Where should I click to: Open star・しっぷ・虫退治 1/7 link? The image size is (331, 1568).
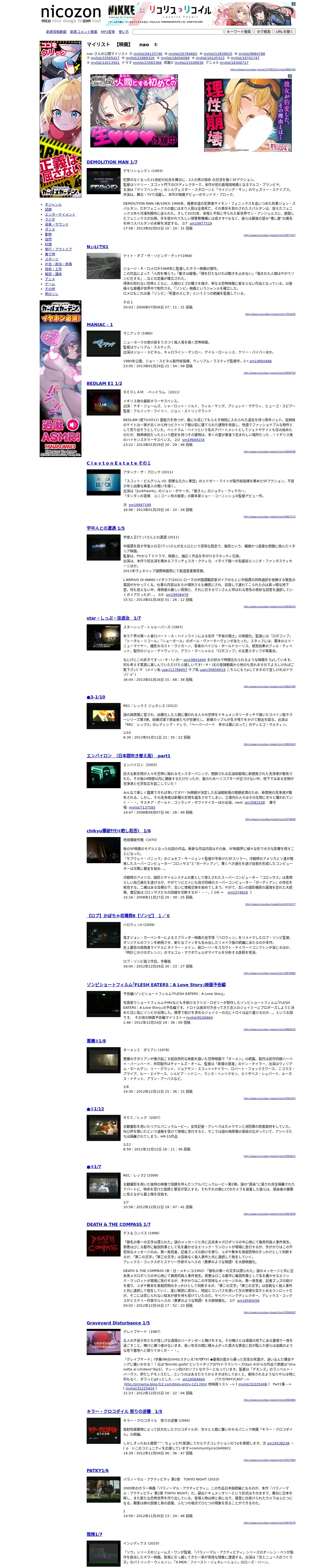113,618
